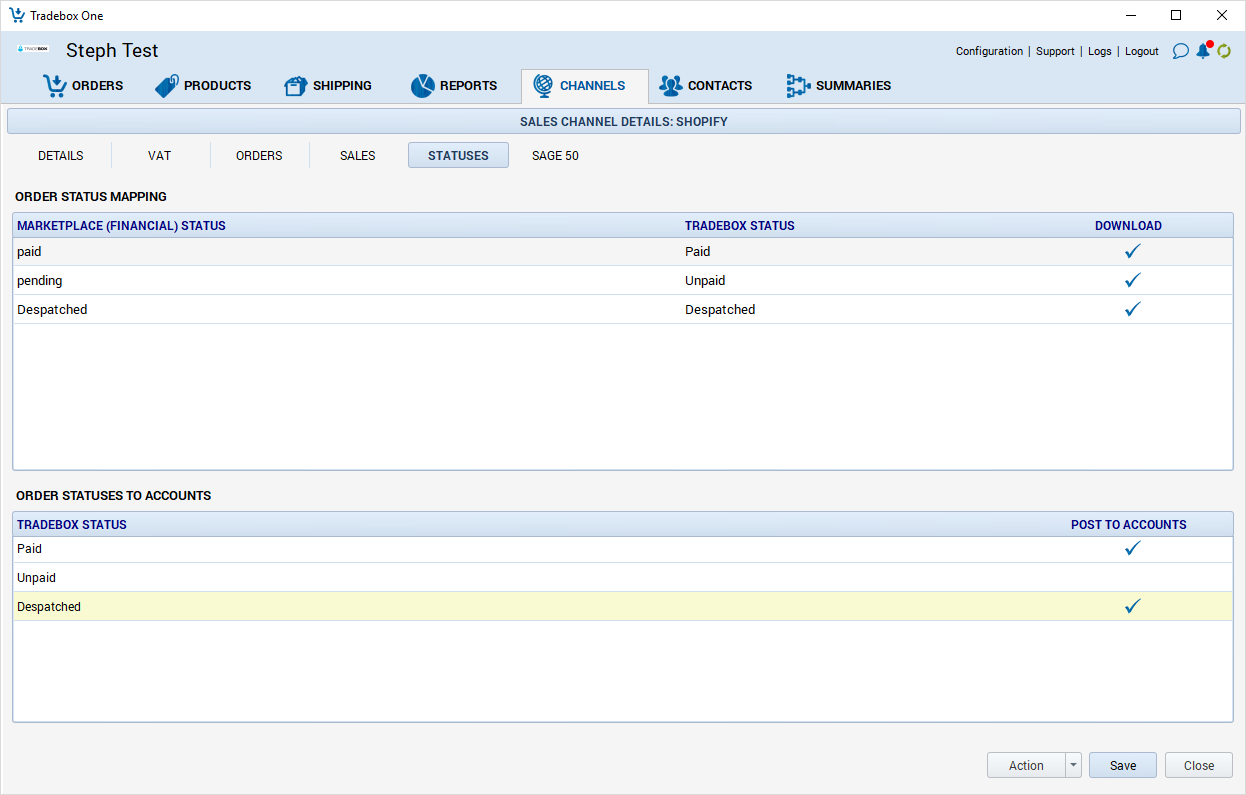This screenshot has width=1246, height=795.
Task: Toggle Download checkmark for the paid row
Action: 1132,252
